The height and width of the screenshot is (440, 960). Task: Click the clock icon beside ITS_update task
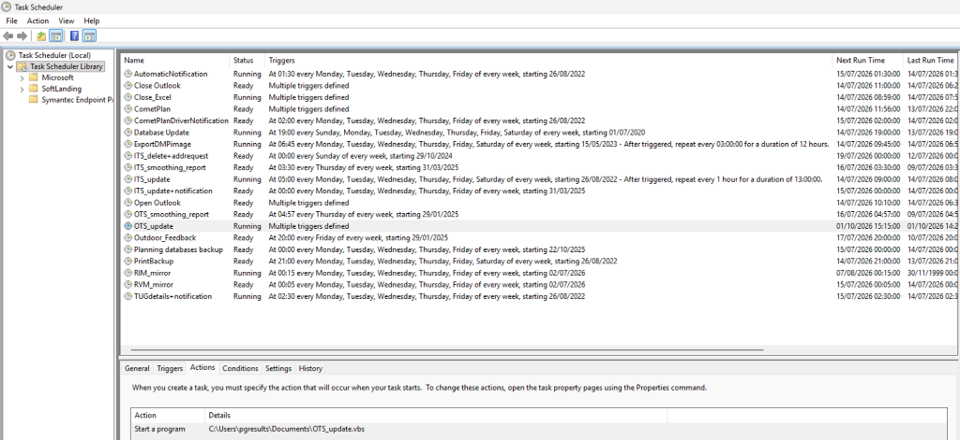click(128, 179)
